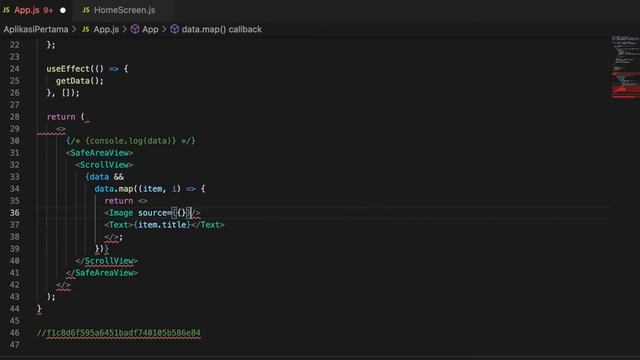Viewport: 640px width, 360px height.
Task: Click the SafeAreaView opening tag
Action: 99,153
